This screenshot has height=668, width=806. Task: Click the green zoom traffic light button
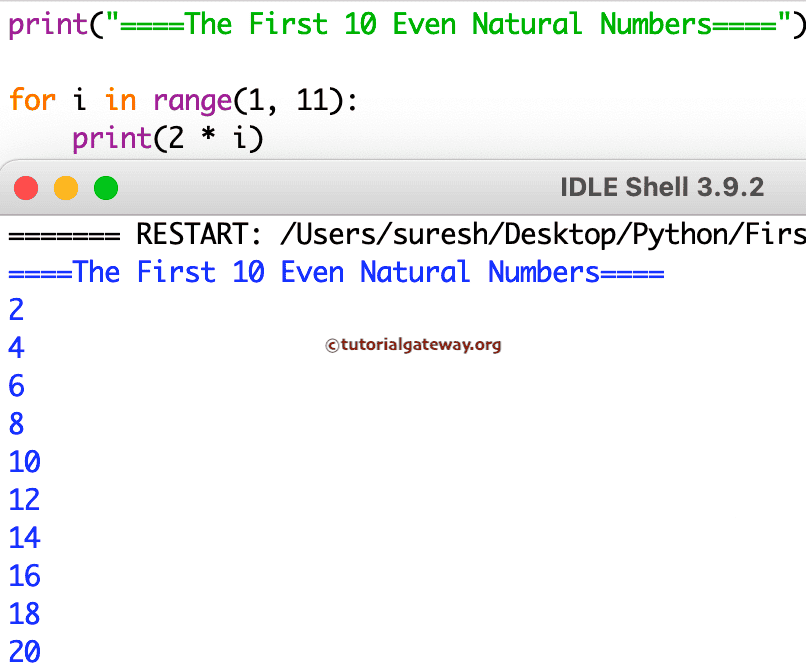point(104,187)
